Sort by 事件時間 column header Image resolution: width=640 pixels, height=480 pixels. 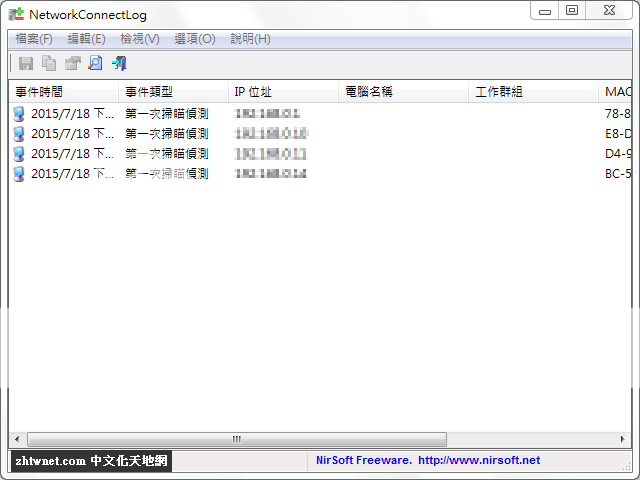pyautogui.click(x=64, y=92)
